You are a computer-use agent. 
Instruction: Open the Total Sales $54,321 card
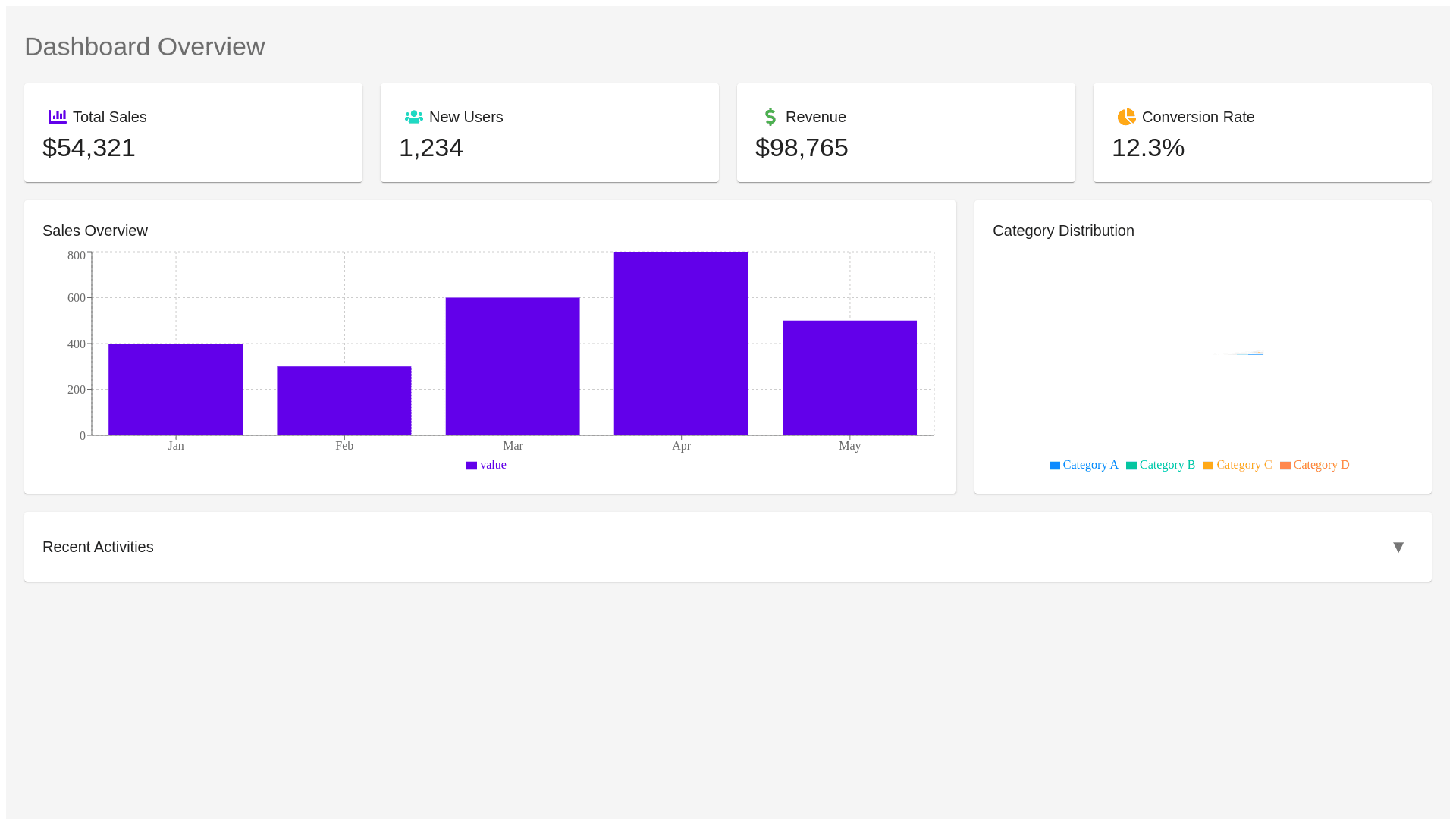[x=193, y=133]
